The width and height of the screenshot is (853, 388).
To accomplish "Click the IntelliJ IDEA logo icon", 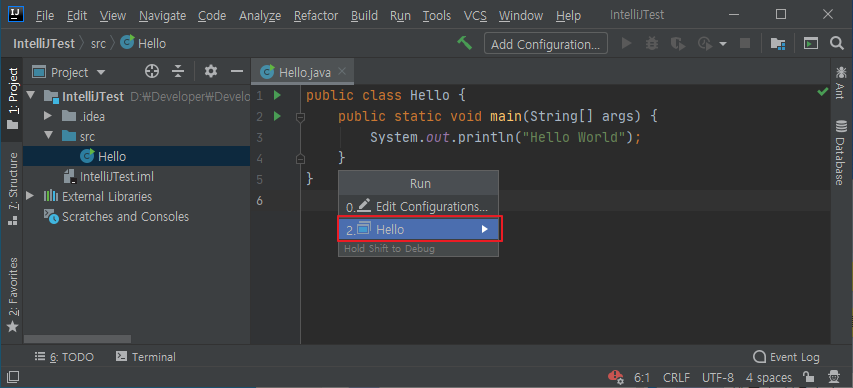I will (16, 15).
